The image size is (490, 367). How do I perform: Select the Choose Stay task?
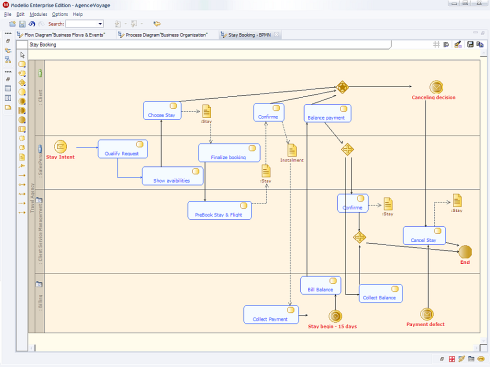pyautogui.click(x=162, y=111)
